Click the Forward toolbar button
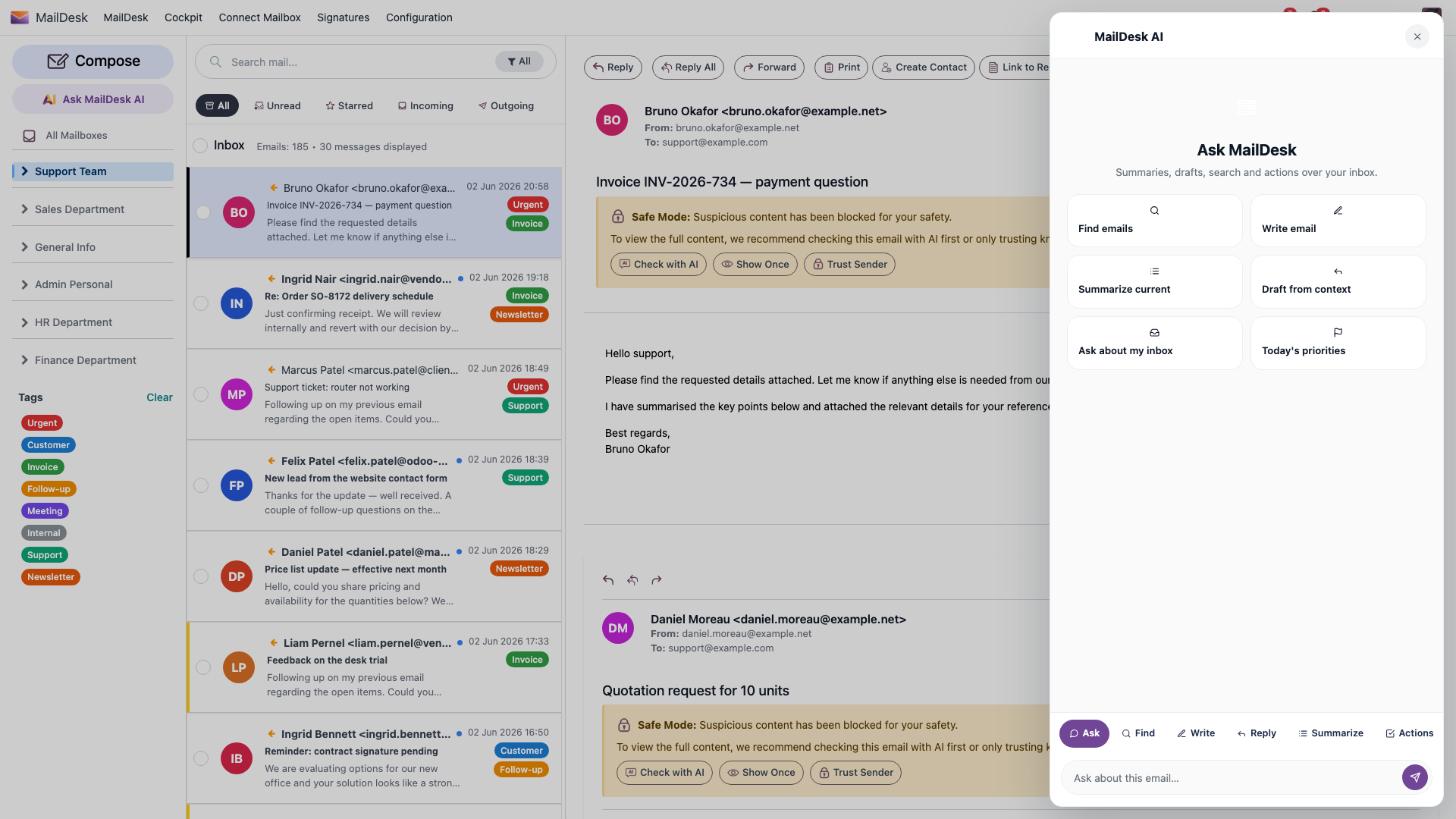Screen dimensions: 1456x819 pyautogui.click(x=769, y=67)
